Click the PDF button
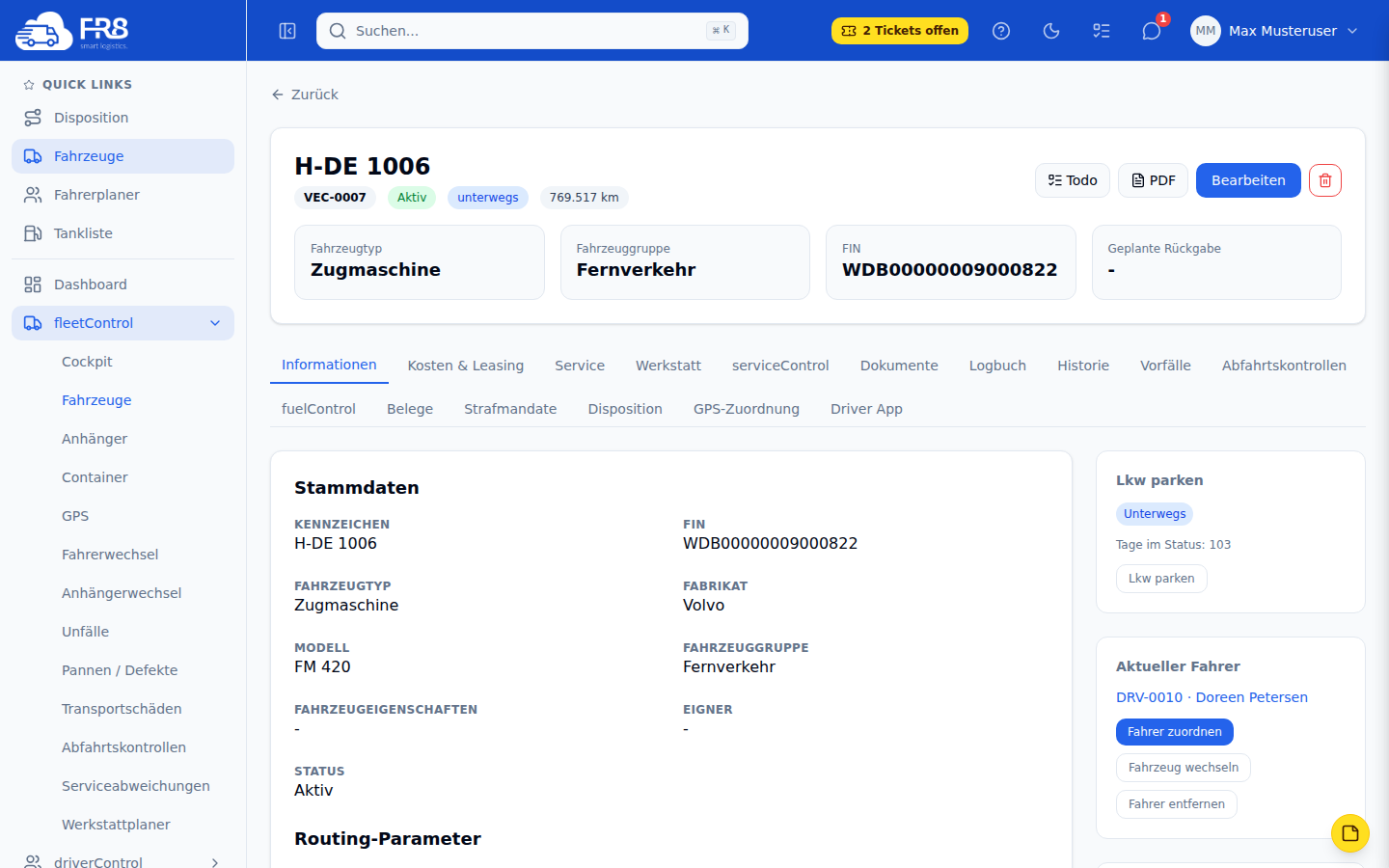The image size is (1389, 868). (x=1153, y=180)
